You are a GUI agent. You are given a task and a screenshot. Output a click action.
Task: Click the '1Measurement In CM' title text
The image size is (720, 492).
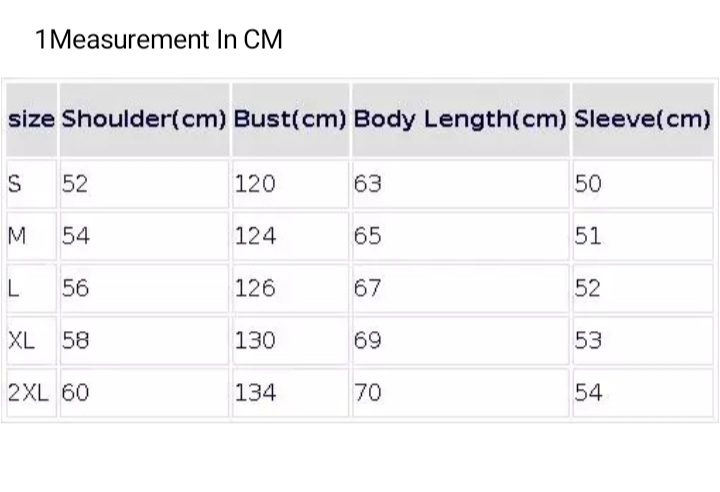159,40
